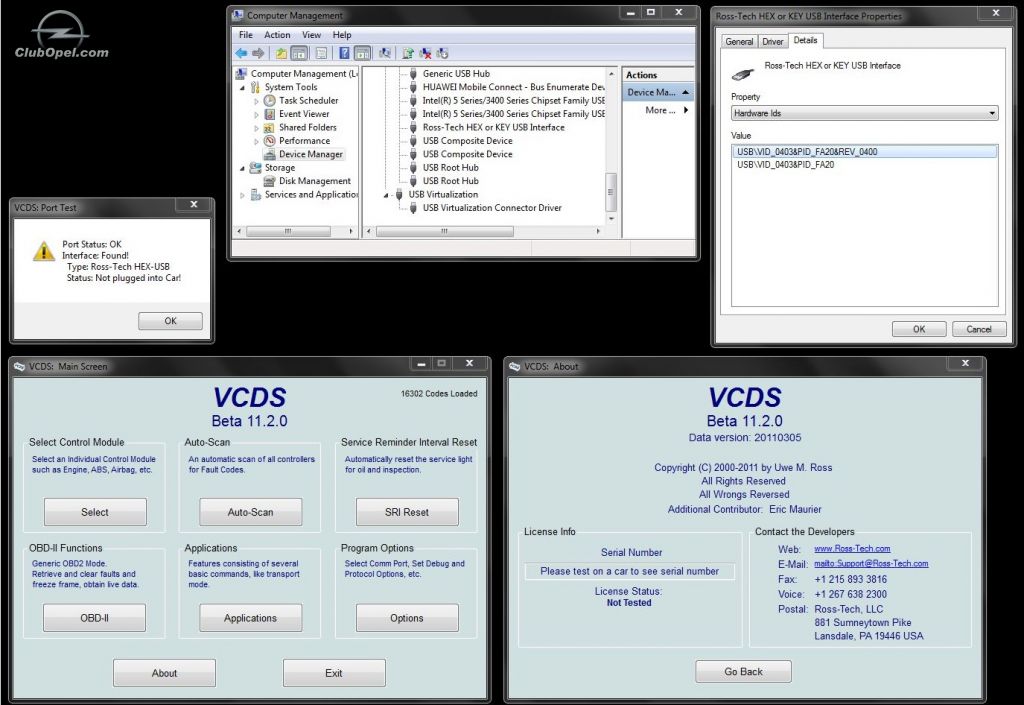Switch to General tab in Properties dialog
Screen dimensions: 1024x705
[x=739, y=41]
